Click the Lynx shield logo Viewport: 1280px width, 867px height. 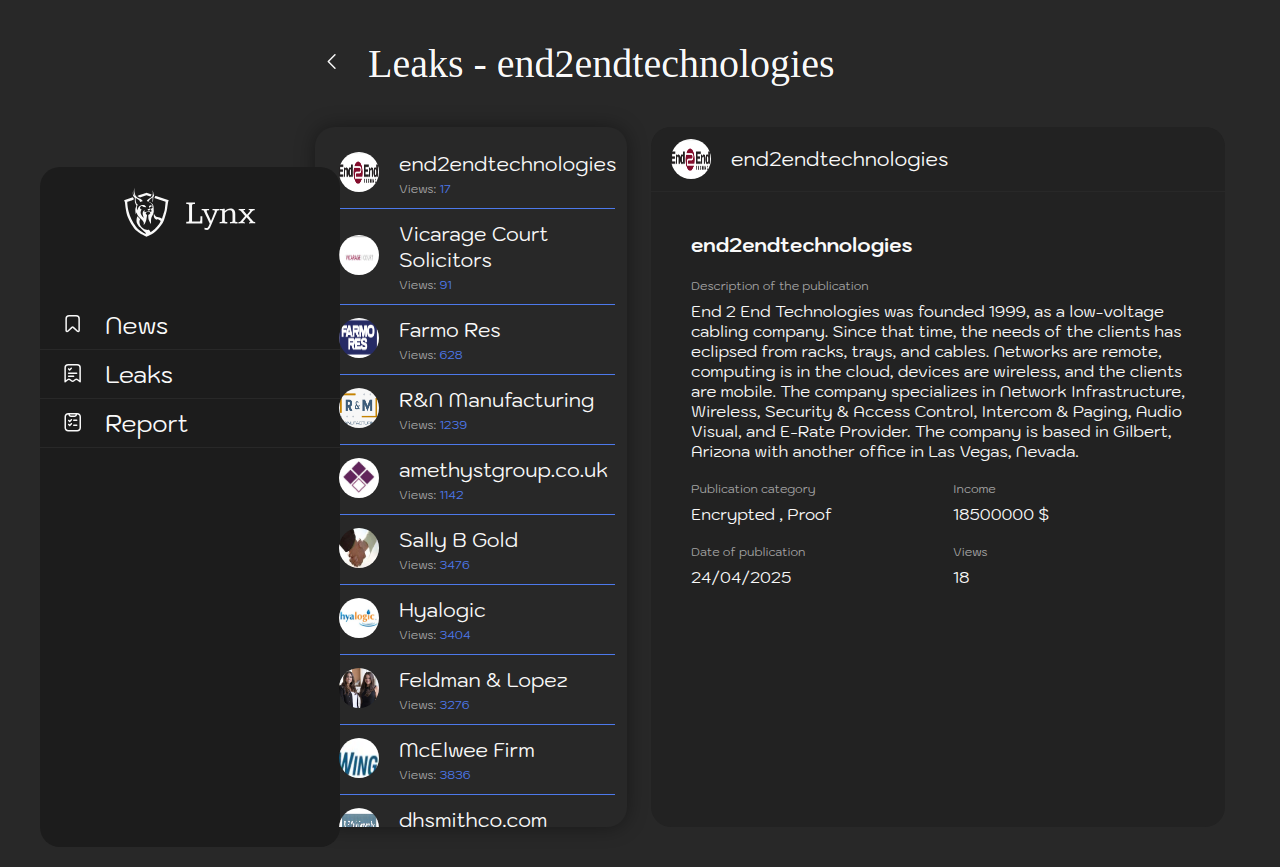pyautogui.click(x=146, y=213)
